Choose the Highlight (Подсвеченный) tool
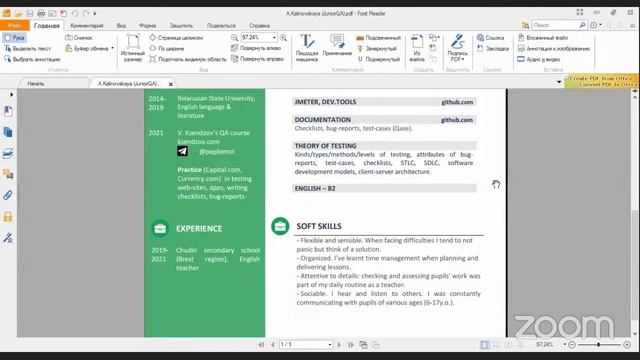Screen dimensions: 640x360 click(378, 38)
